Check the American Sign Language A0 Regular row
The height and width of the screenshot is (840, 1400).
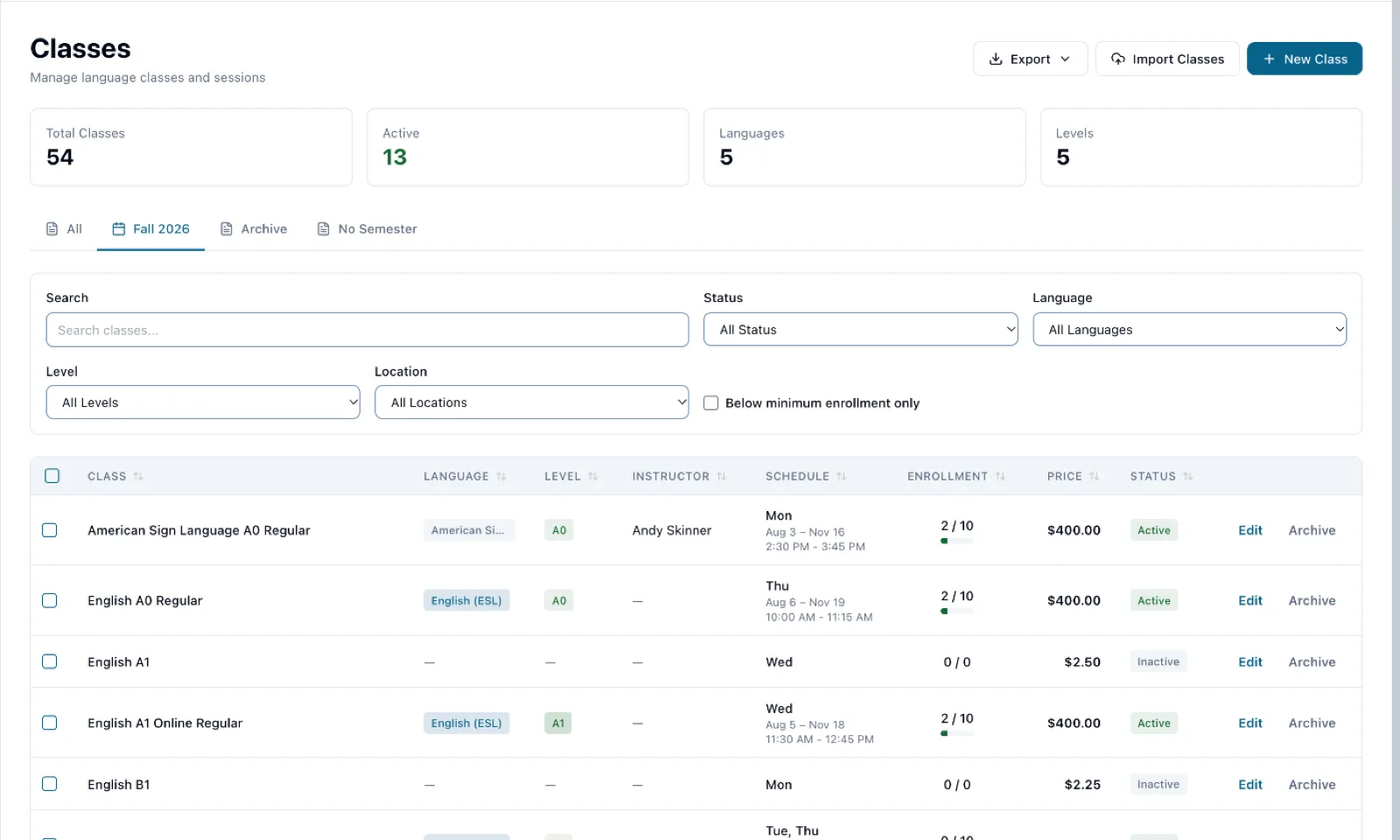(50, 530)
